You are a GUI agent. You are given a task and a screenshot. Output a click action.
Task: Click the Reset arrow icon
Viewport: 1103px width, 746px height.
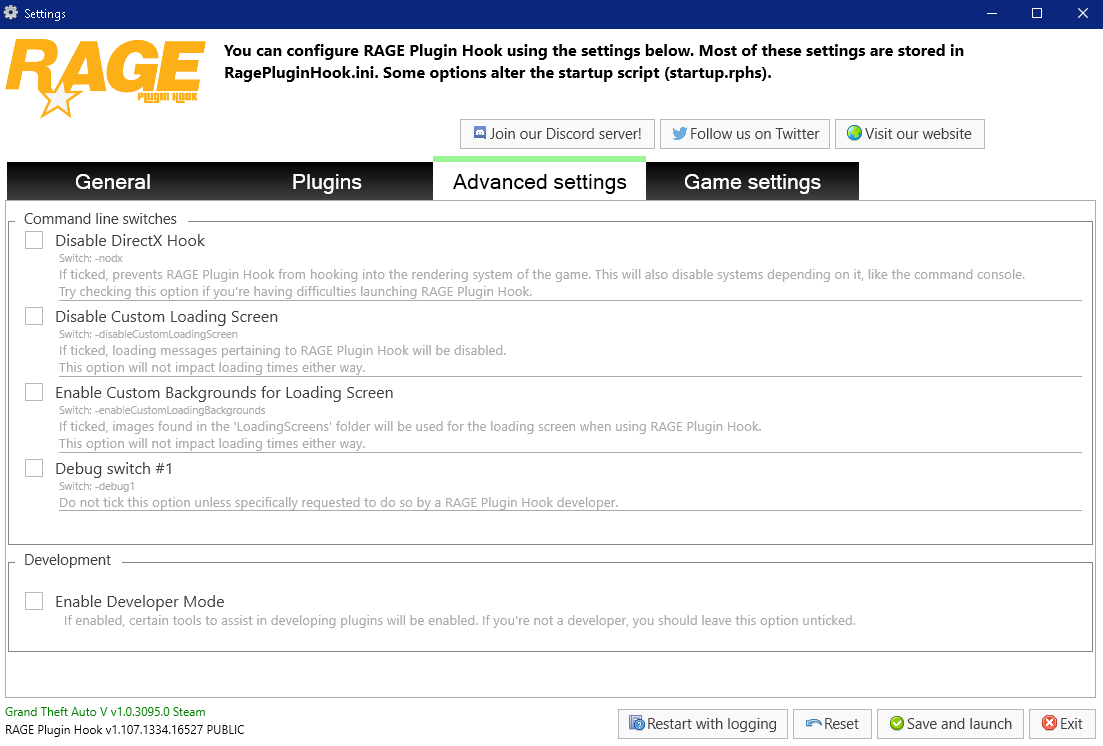point(814,724)
